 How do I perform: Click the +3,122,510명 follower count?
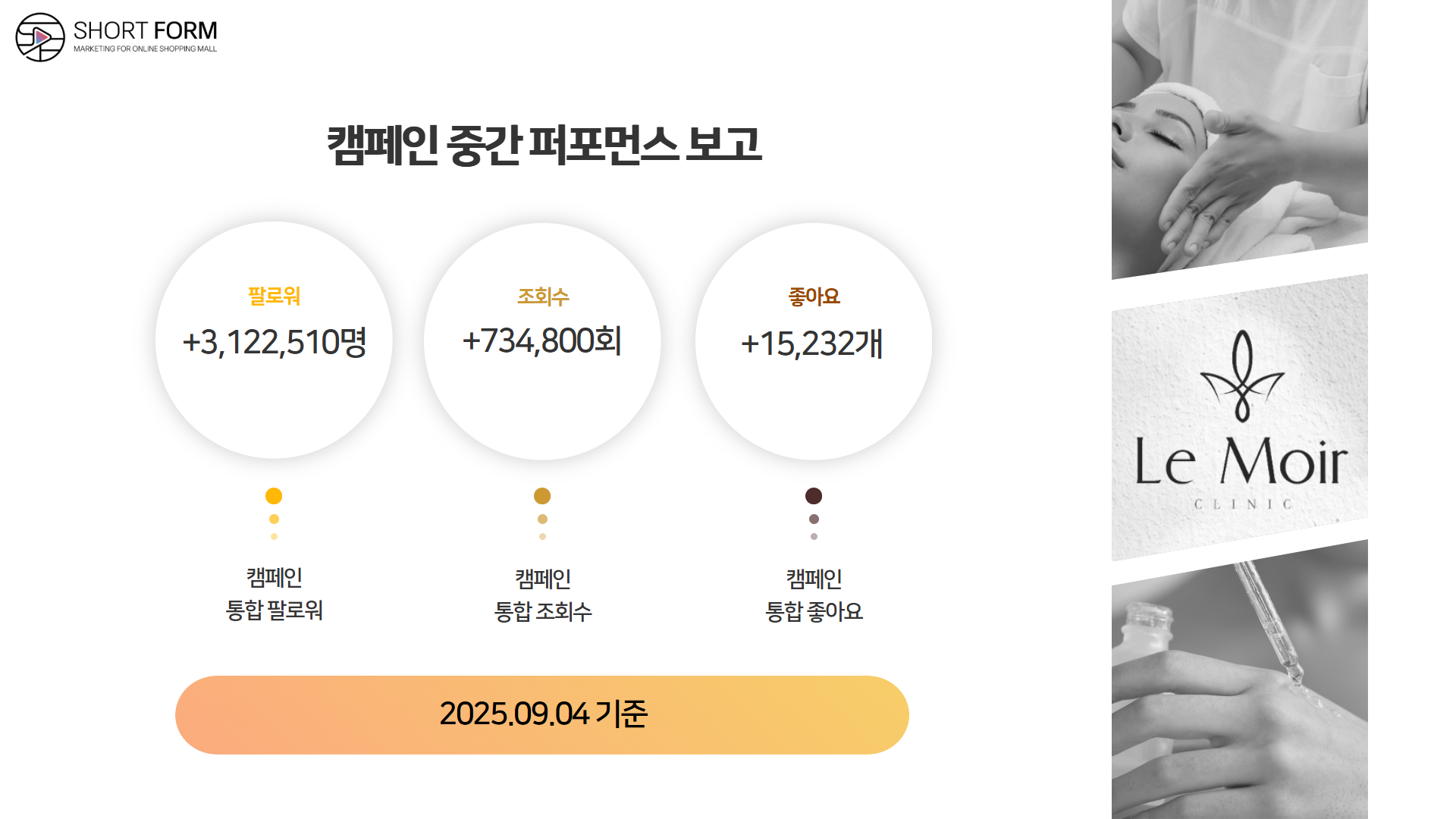coord(275,342)
